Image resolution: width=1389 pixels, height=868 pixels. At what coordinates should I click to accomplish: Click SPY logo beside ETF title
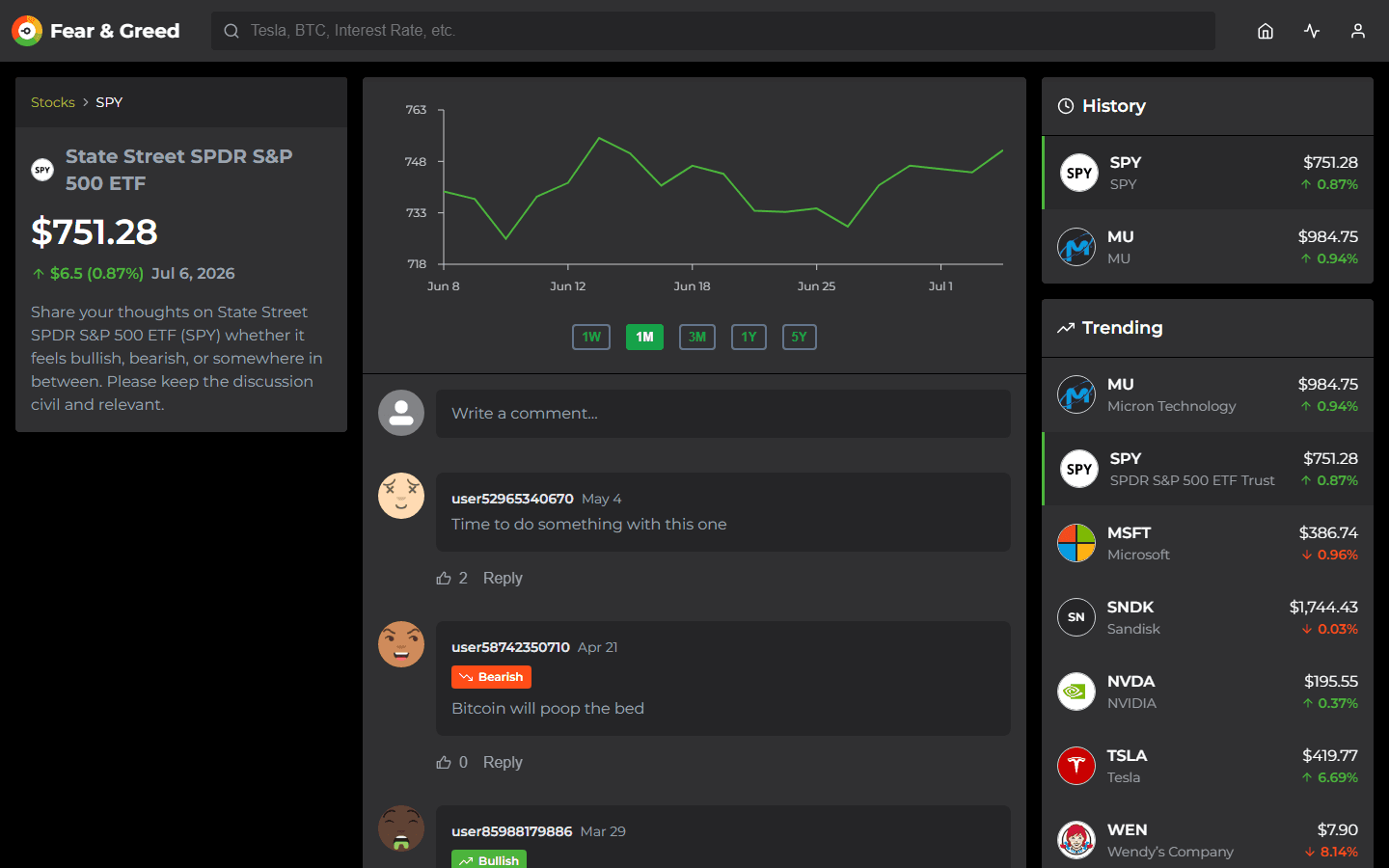point(42,170)
